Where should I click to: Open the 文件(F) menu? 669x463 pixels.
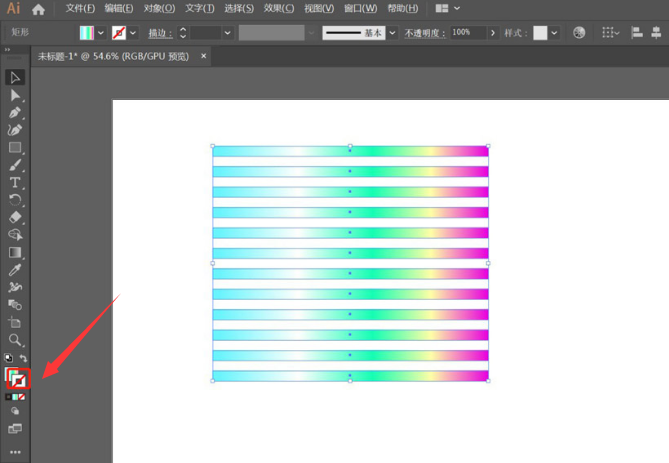pos(79,9)
